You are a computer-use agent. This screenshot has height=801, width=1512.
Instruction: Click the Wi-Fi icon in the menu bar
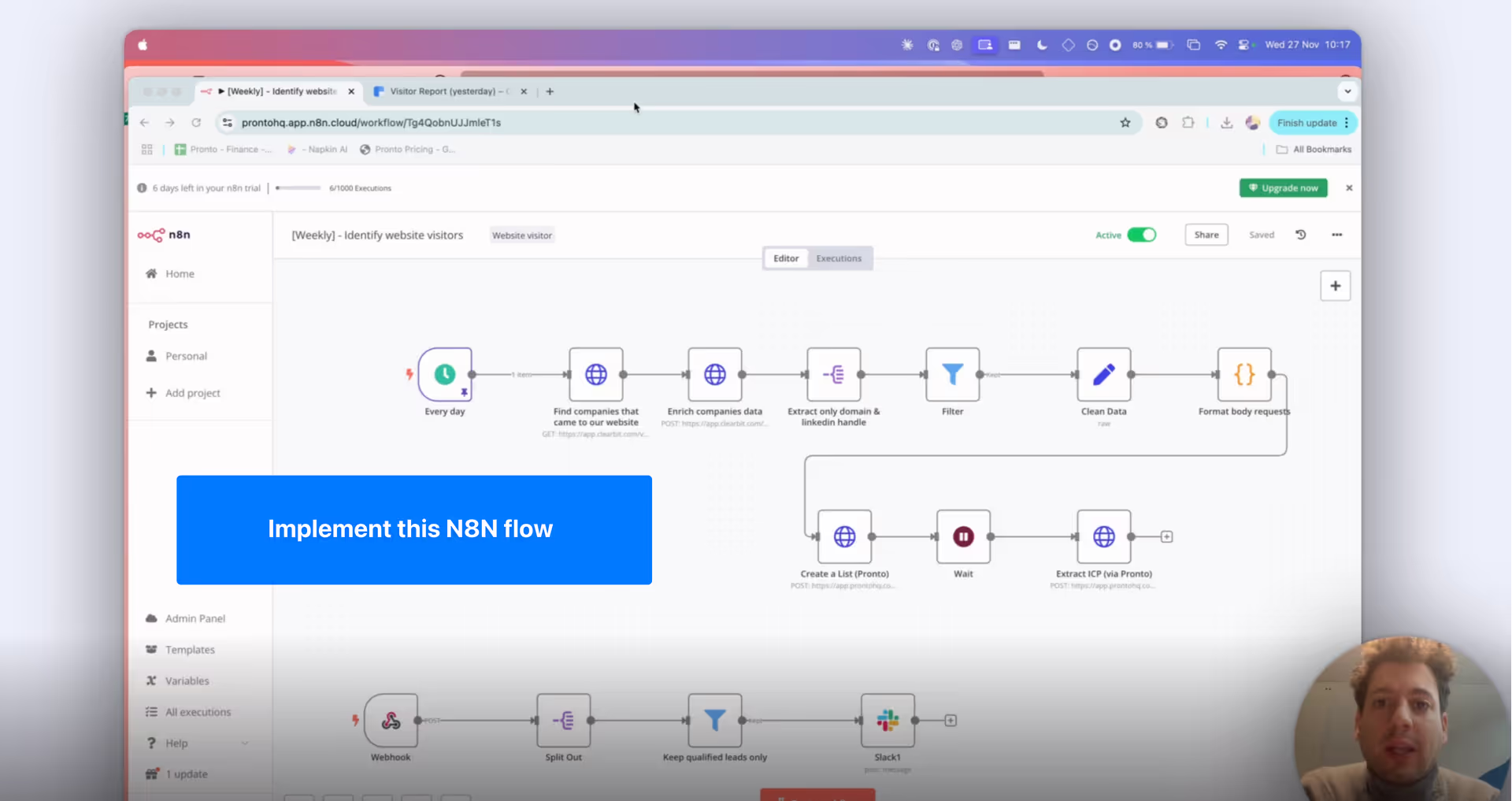(1221, 45)
